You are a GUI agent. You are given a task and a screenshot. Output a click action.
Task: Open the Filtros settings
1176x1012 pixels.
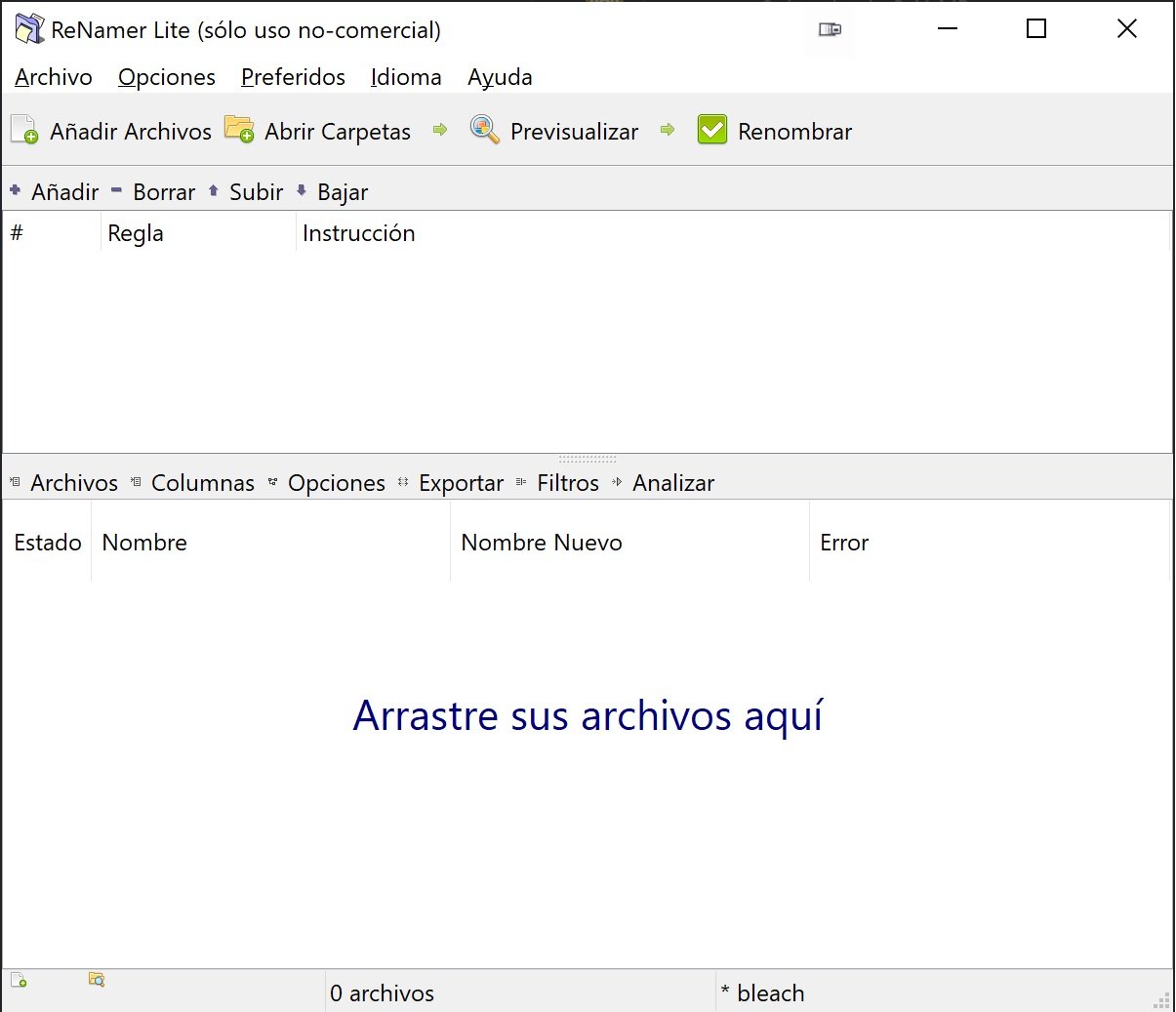point(568,483)
